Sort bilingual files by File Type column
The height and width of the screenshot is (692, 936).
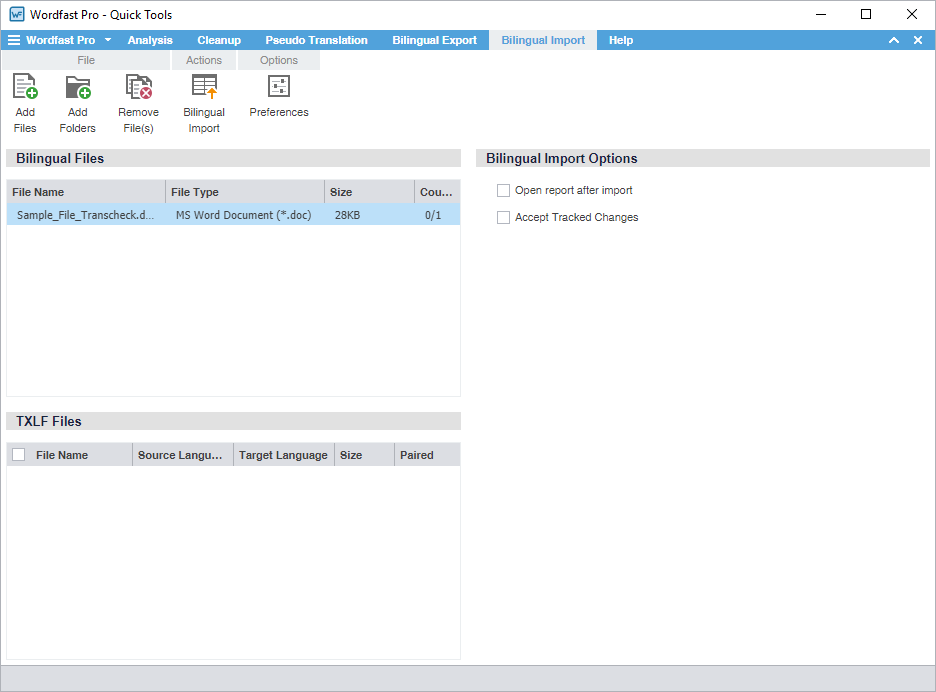coord(245,192)
